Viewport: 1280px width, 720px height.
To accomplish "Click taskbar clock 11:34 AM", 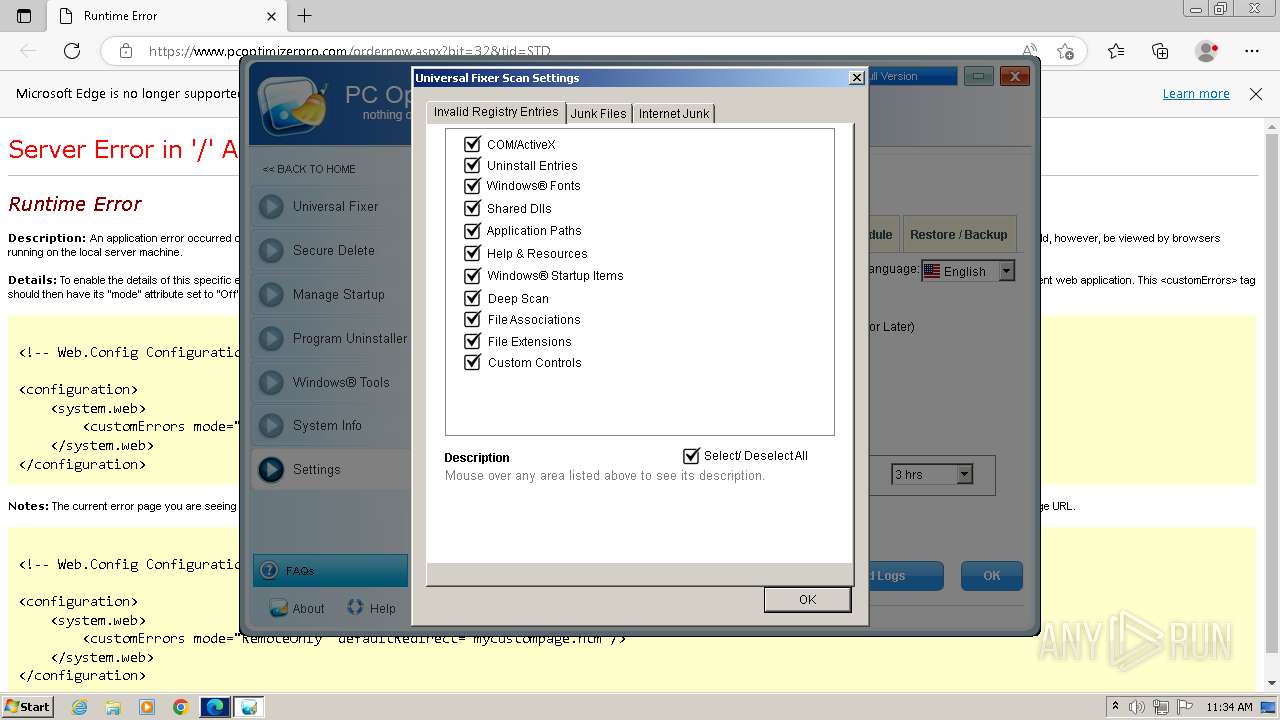I will (x=1229, y=707).
